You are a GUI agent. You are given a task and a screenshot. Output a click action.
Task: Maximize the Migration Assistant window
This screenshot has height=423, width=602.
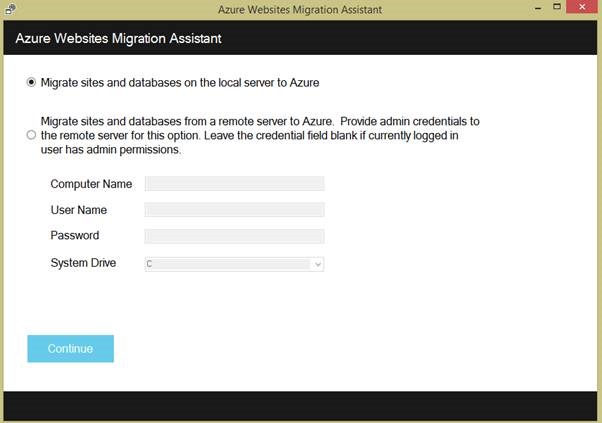(557, 7)
